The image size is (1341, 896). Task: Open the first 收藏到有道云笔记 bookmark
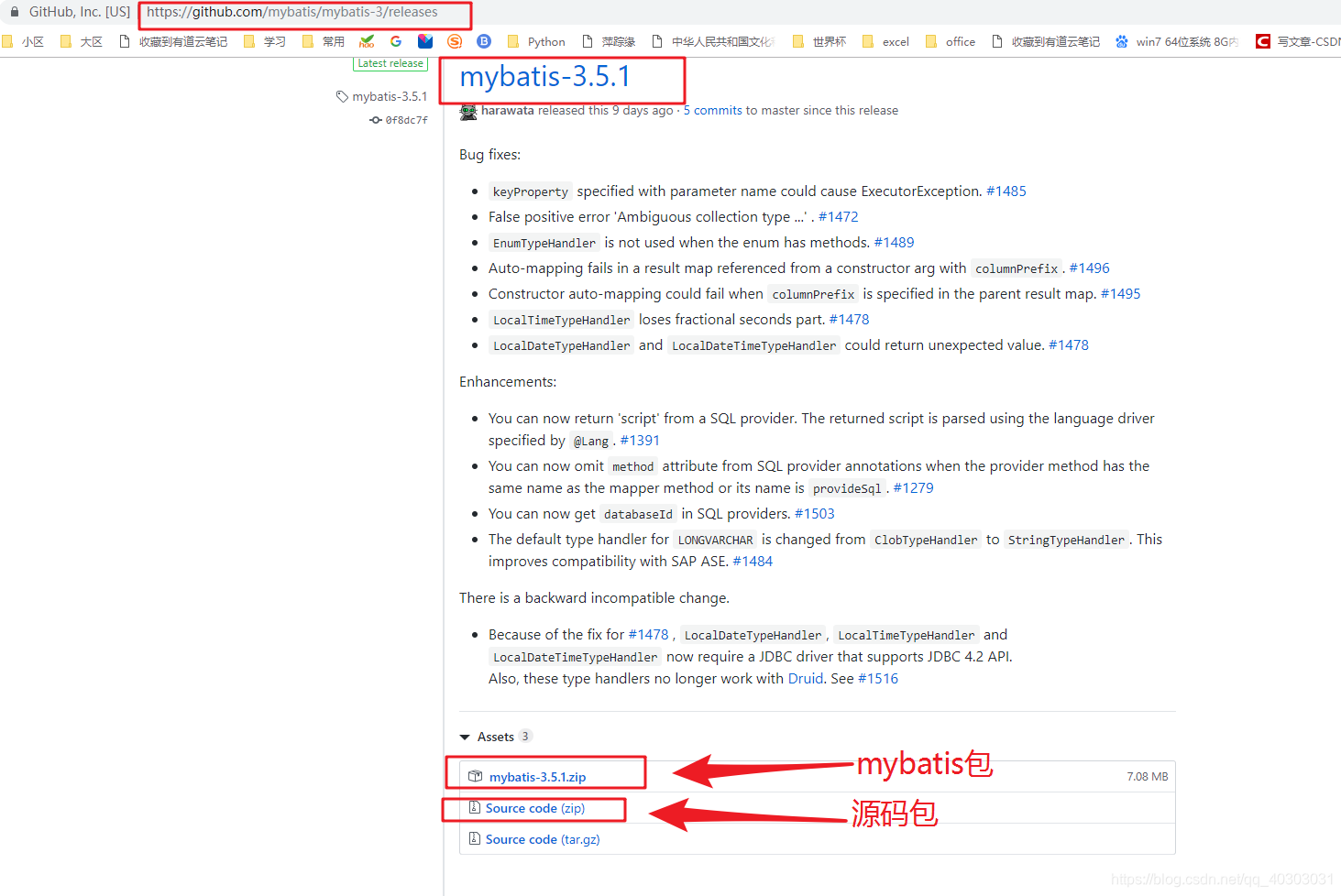[173, 41]
